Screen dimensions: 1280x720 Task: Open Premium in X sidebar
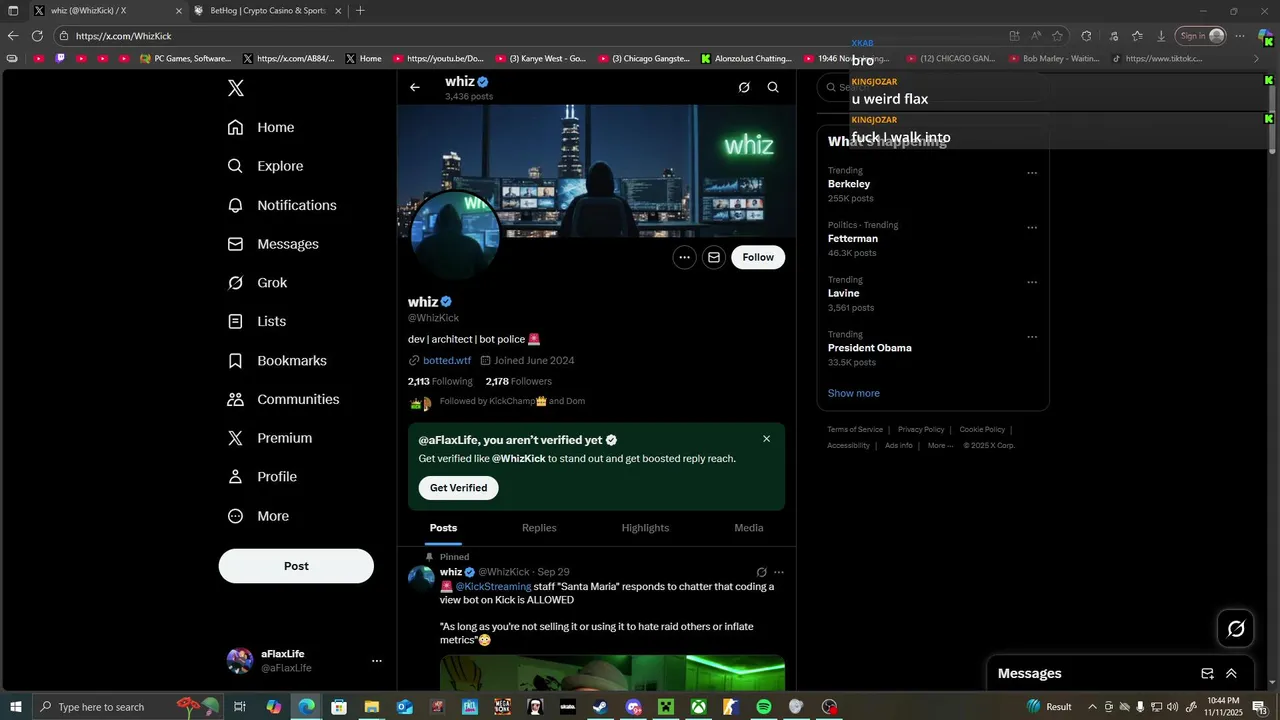tap(269, 438)
